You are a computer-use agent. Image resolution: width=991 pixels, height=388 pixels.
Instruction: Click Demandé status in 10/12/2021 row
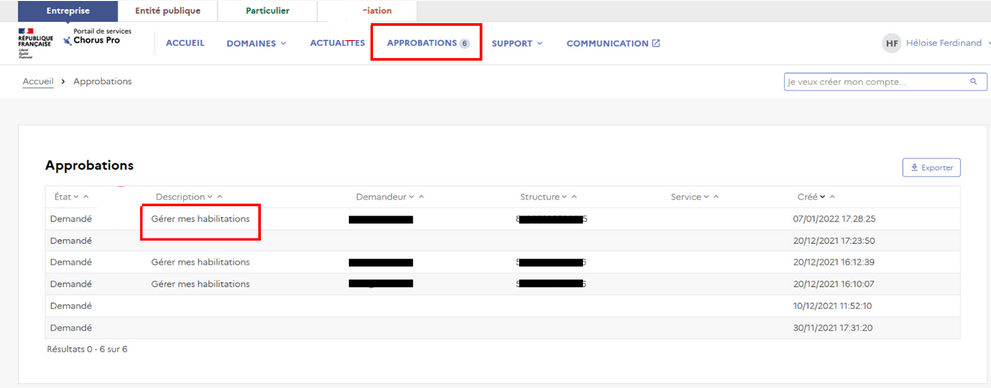(71, 306)
